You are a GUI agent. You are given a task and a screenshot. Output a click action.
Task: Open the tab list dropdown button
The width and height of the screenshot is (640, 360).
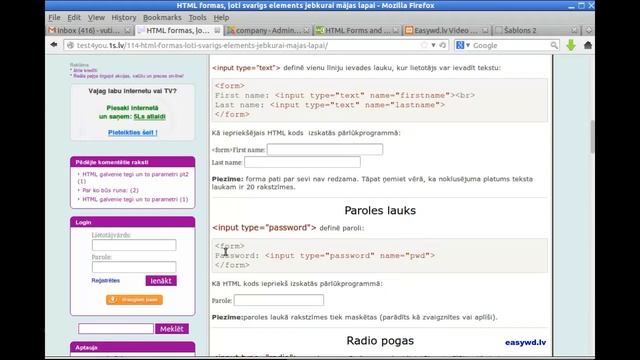click(588, 31)
